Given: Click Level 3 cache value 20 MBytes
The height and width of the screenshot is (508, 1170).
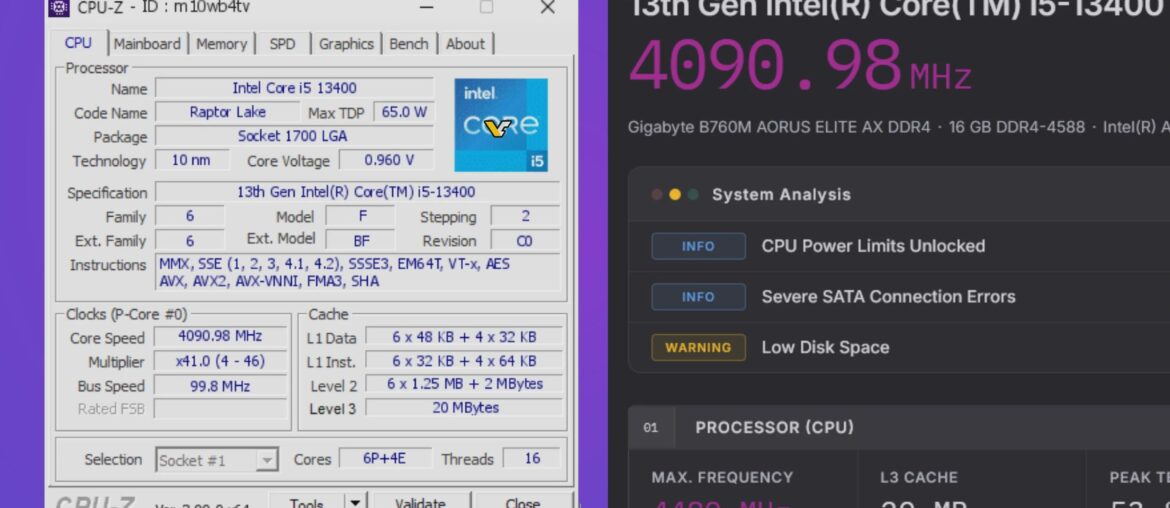Looking at the screenshot, I should pos(464,408).
